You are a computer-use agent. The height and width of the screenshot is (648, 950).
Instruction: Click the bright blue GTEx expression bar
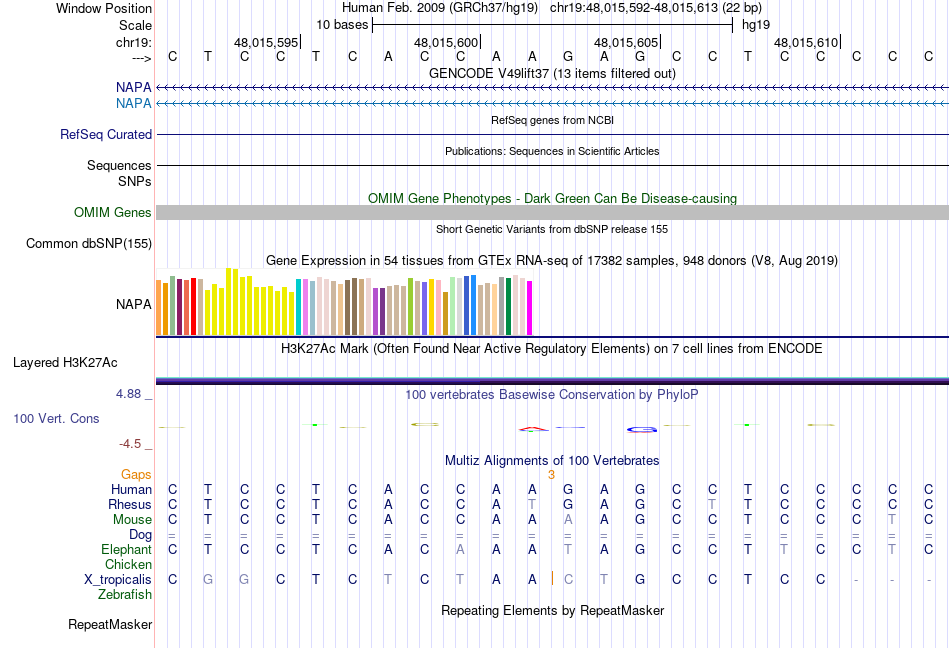(x=473, y=305)
